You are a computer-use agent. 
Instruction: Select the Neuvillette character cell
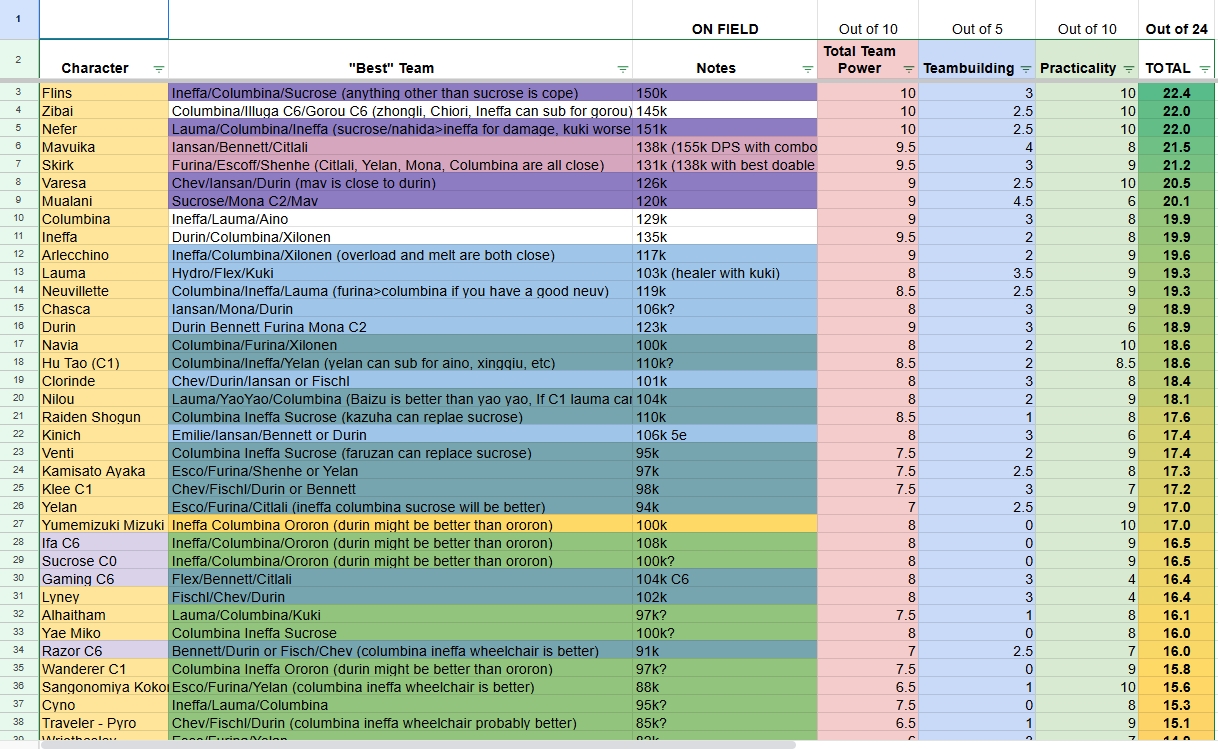[104, 291]
